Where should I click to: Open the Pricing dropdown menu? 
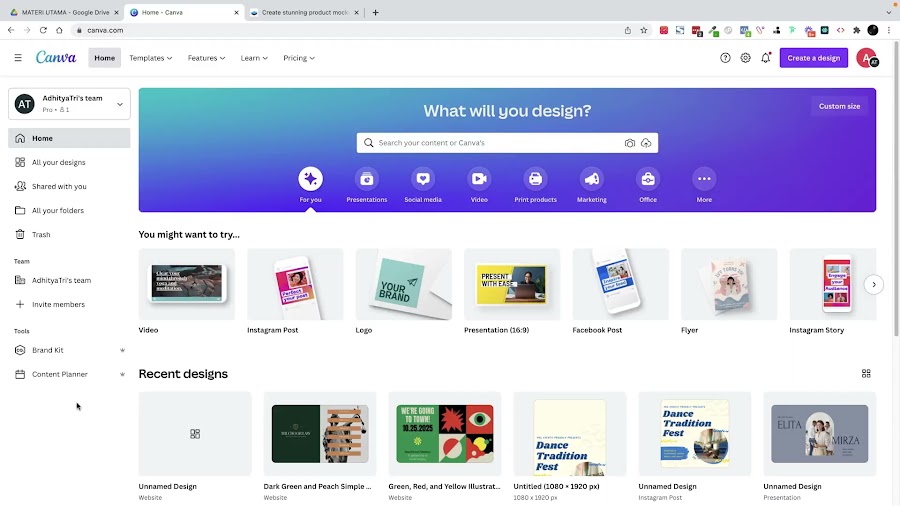(298, 58)
